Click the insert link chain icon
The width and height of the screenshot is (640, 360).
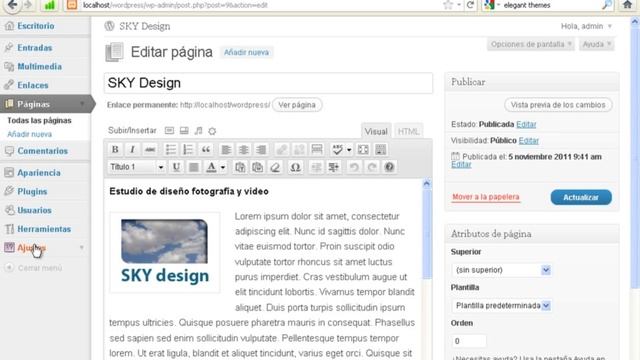pos(281,149)
